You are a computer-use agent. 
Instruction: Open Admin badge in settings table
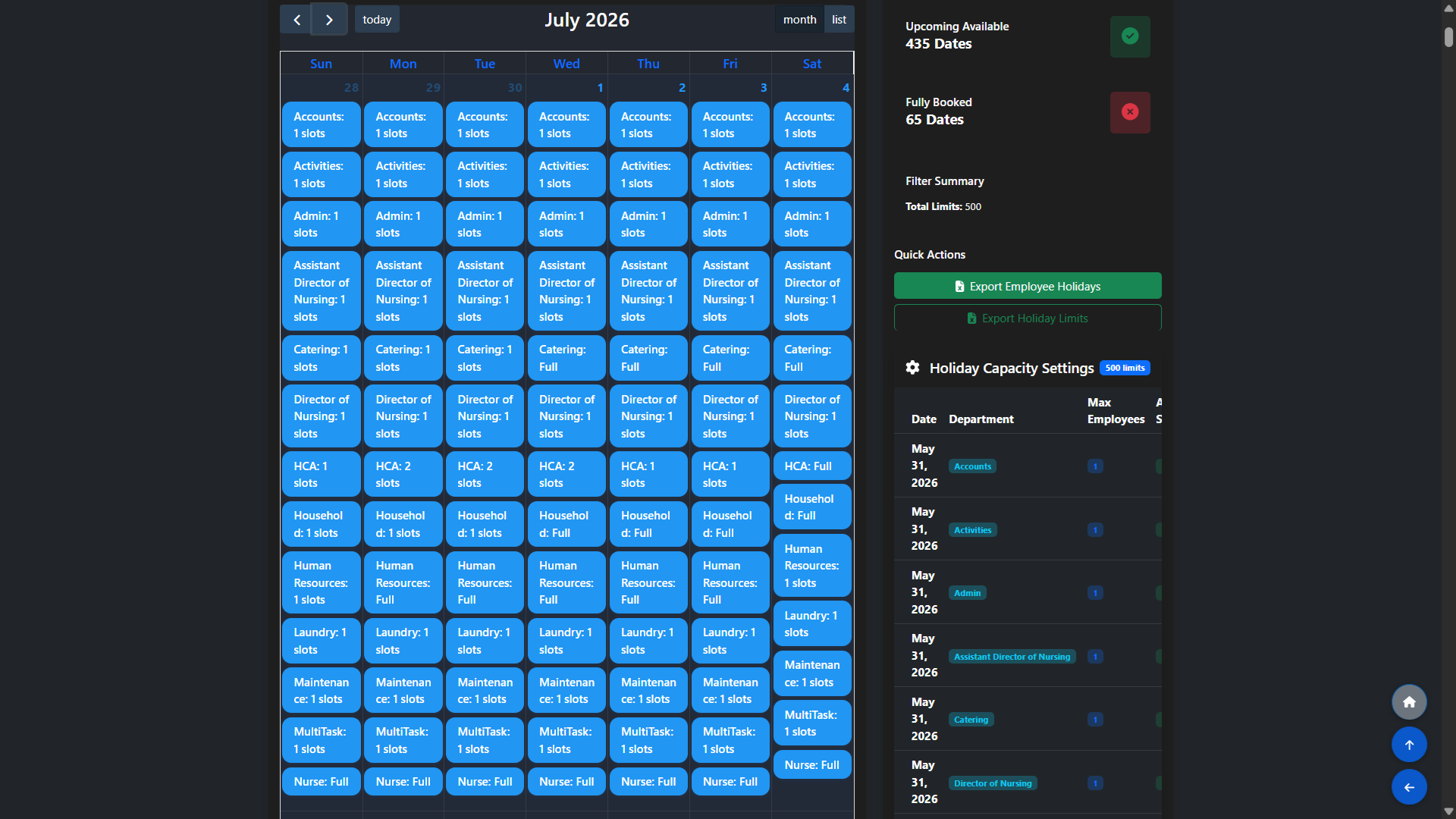point(967,593)
